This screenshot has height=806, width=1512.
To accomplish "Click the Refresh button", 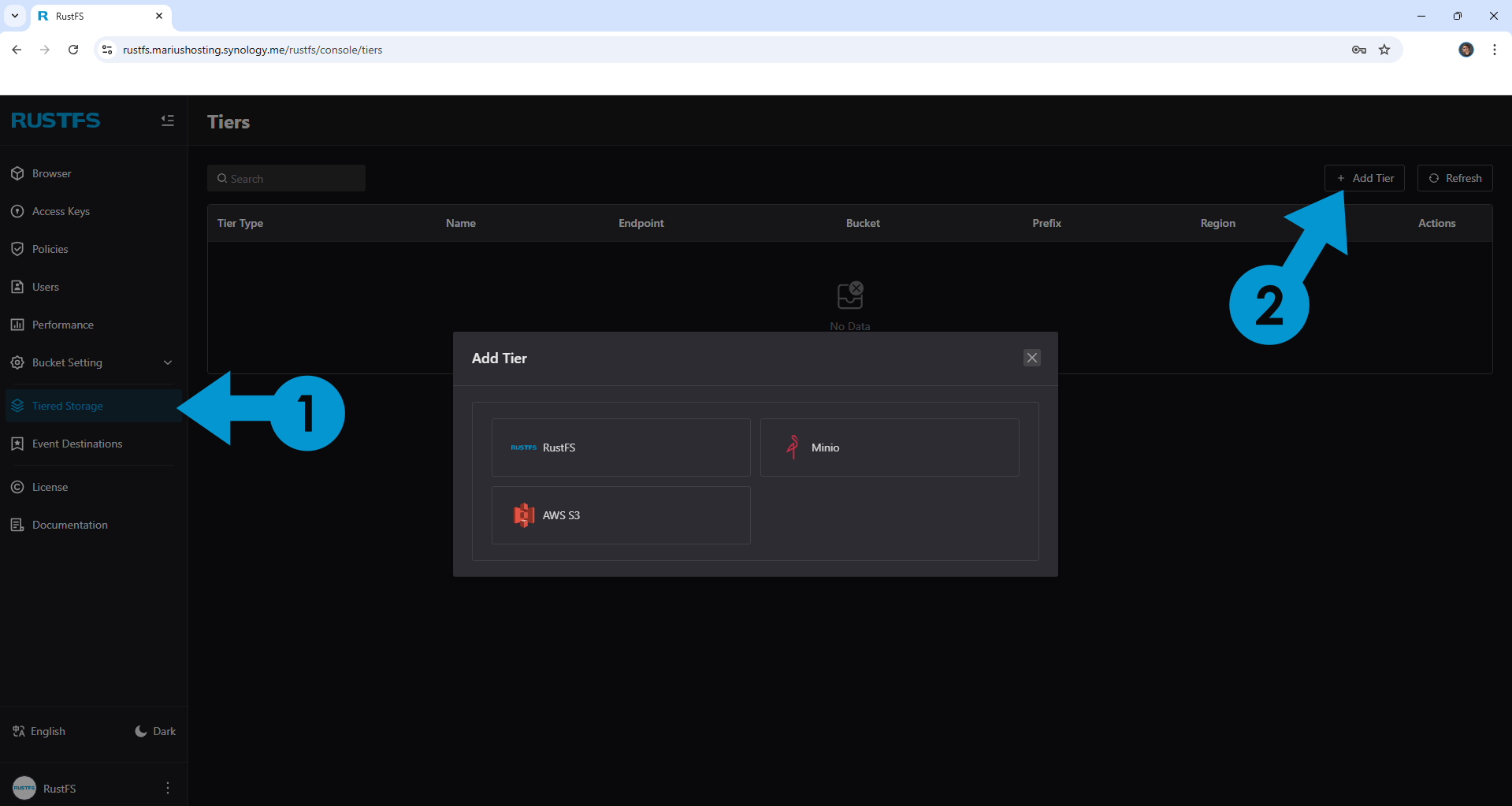I will click(1455, 178).
